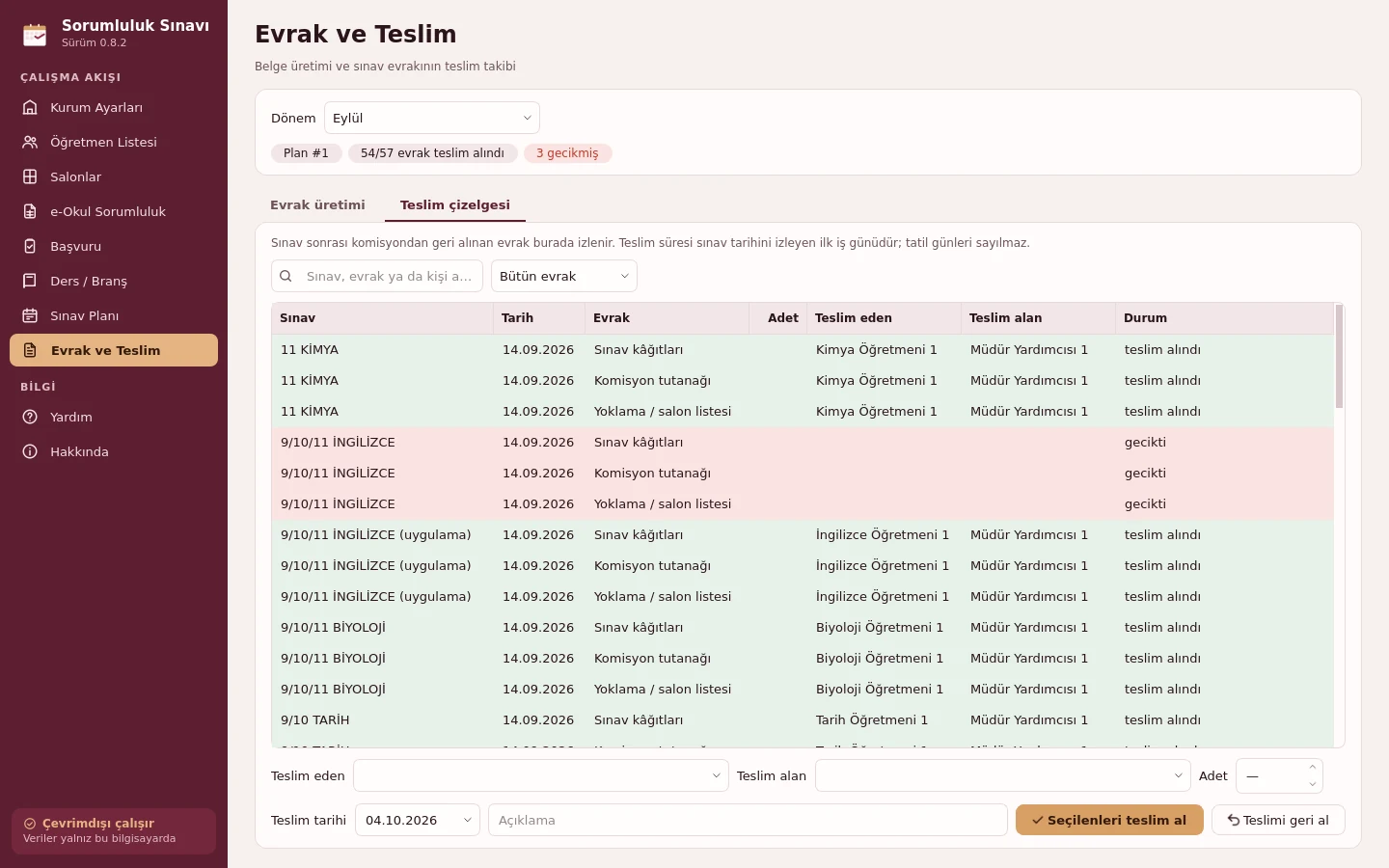Click the 3 gecikmiş badge
This screenshot has height=868, width=1389.
(567, 153)
